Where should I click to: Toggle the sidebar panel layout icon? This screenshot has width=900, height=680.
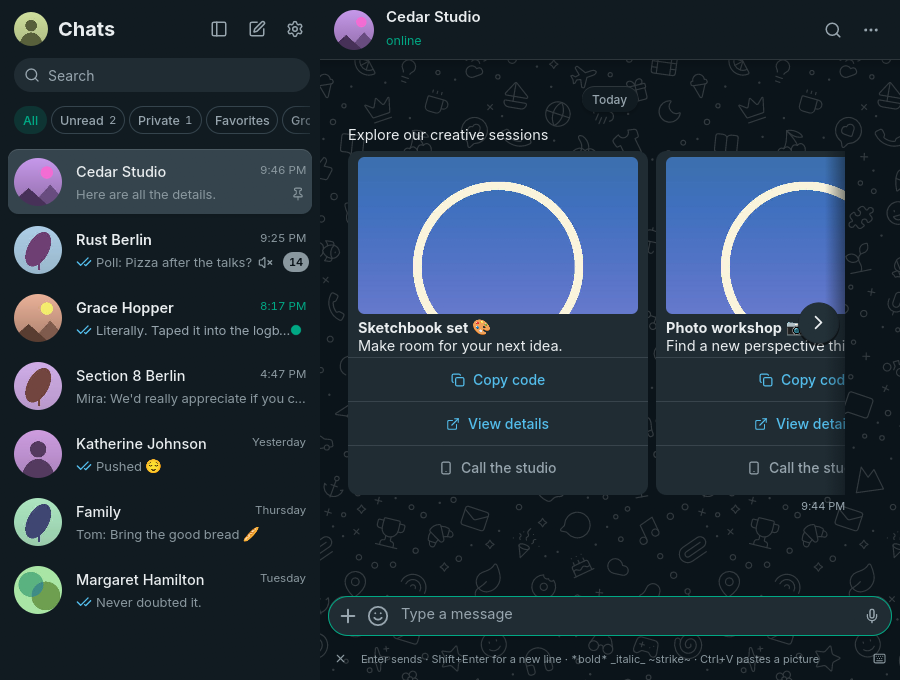(219, 29)
